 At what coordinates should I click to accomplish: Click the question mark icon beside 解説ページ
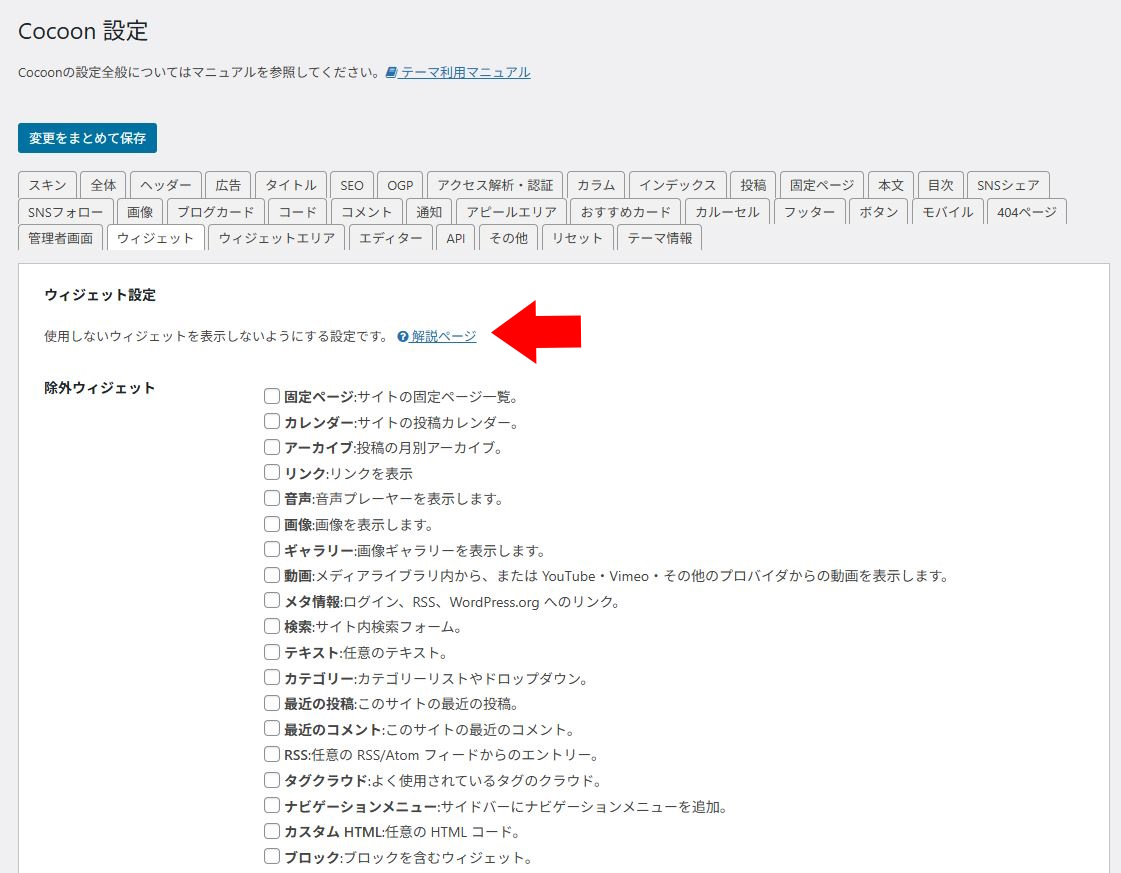[403, 337]
